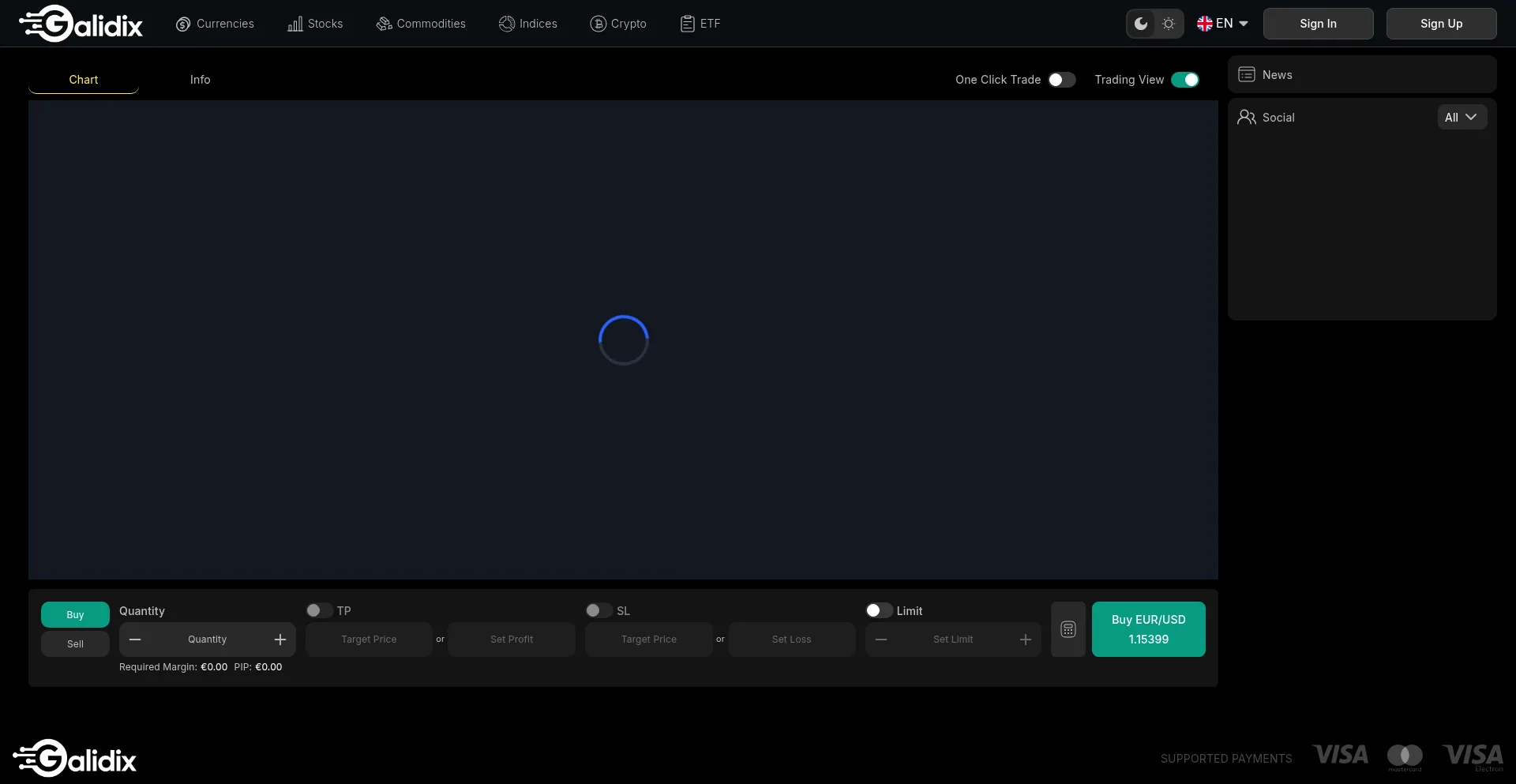Turn on the SL switch

tap(599, 610)
